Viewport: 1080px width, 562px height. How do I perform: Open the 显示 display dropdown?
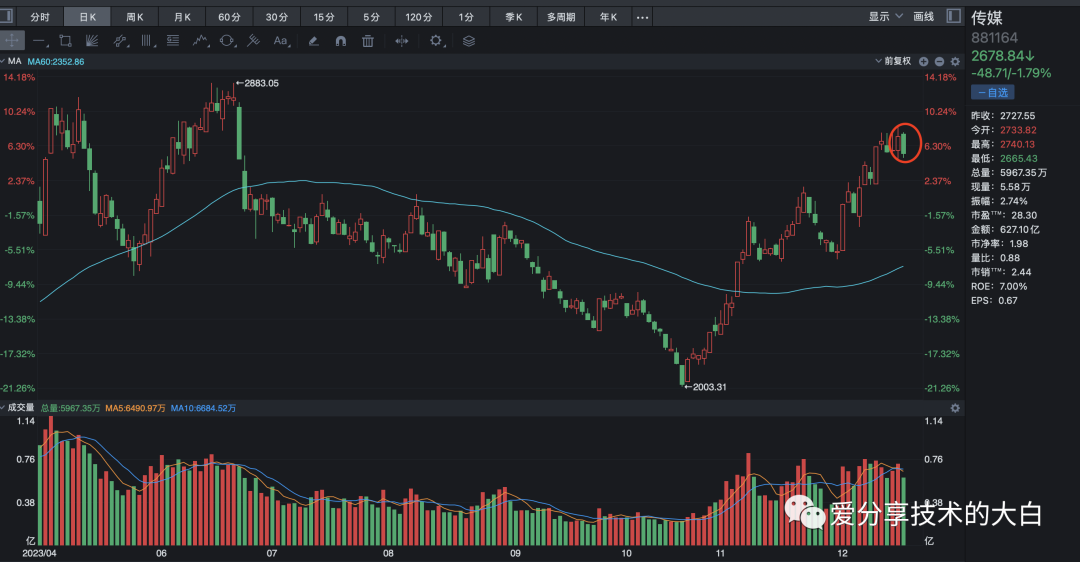885,17
